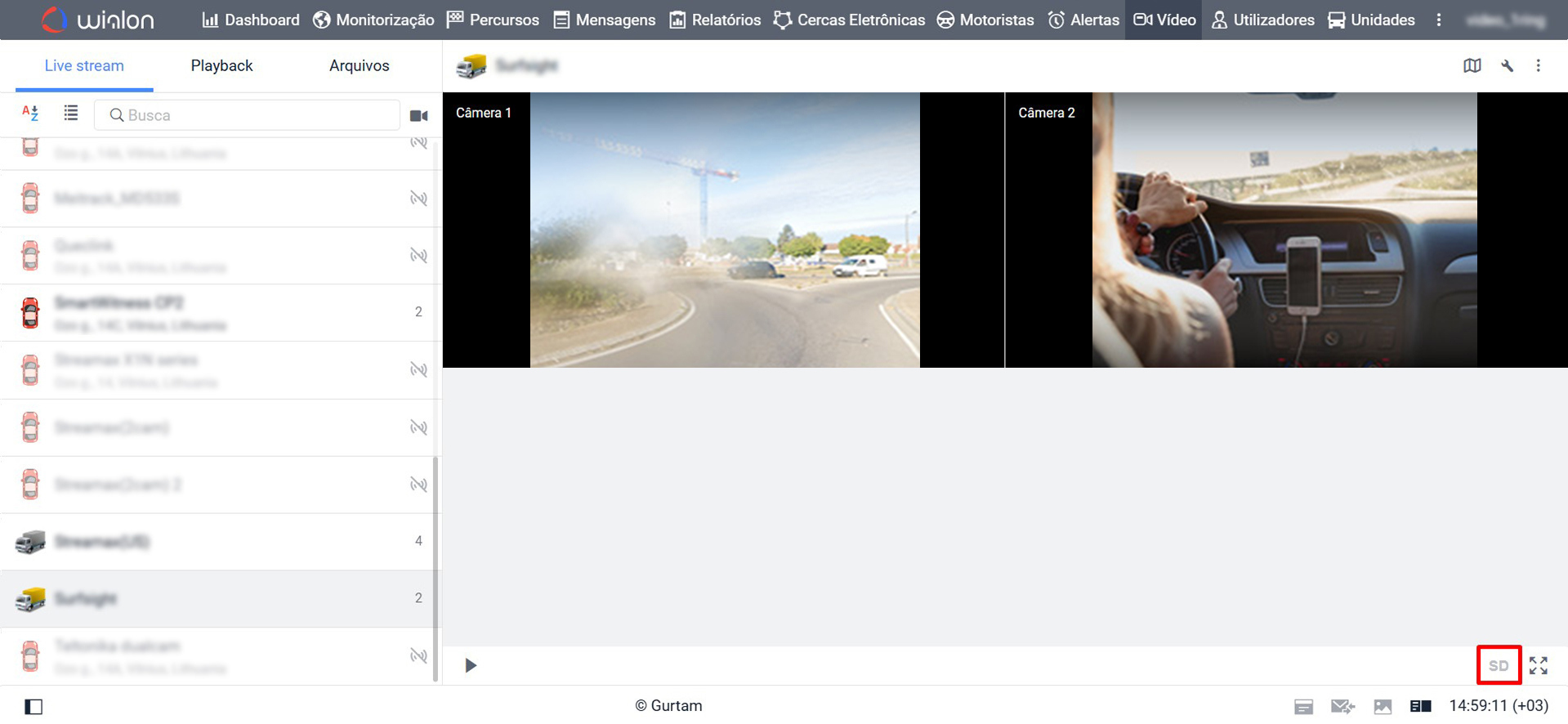The width and height of the screenshot is (1568, 724).
Task: Open the wrench settings icon
Action: tap(1507, 66)
